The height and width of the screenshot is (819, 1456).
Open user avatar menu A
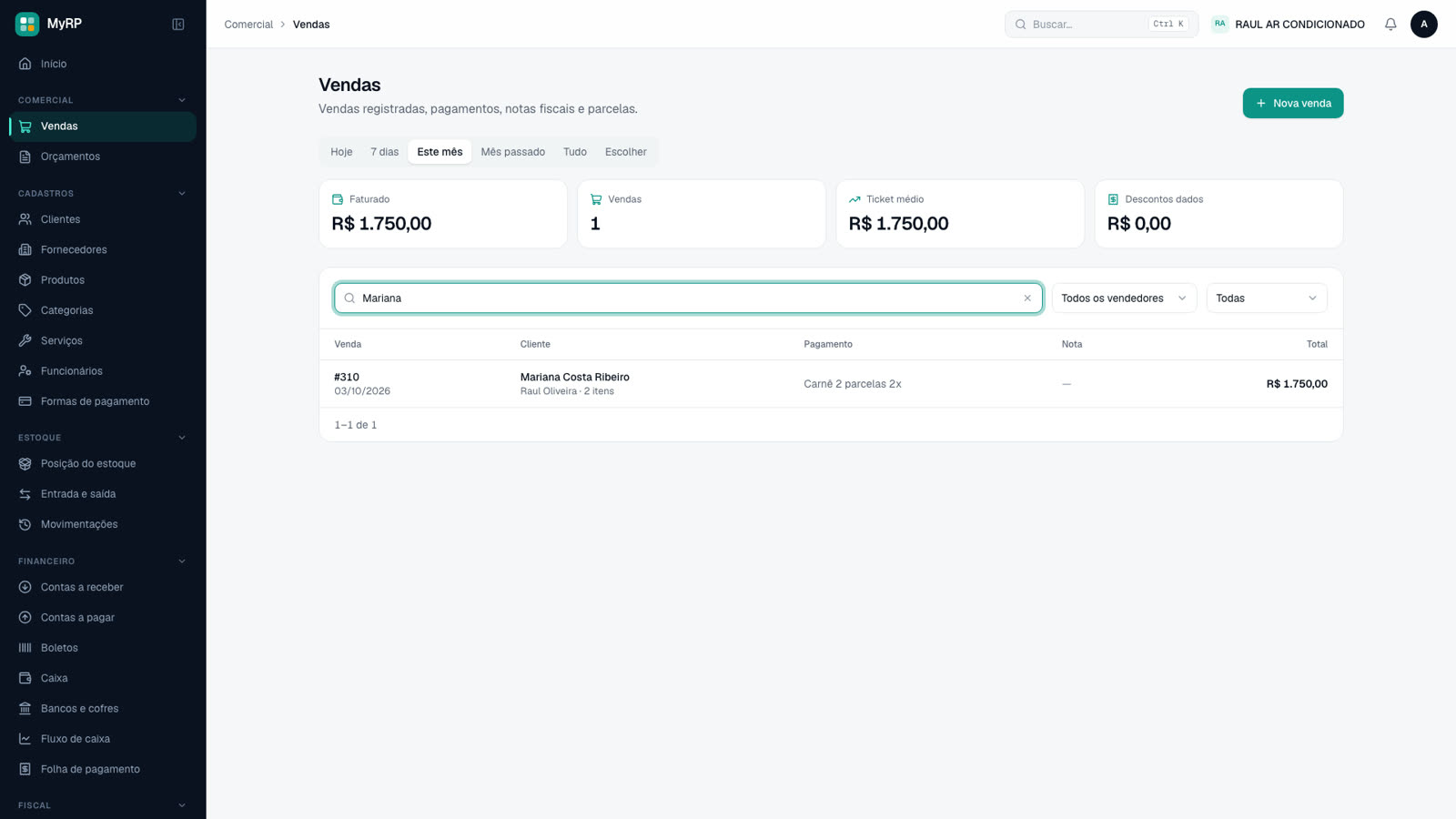pyautogui.click(x=1424, y=25)
